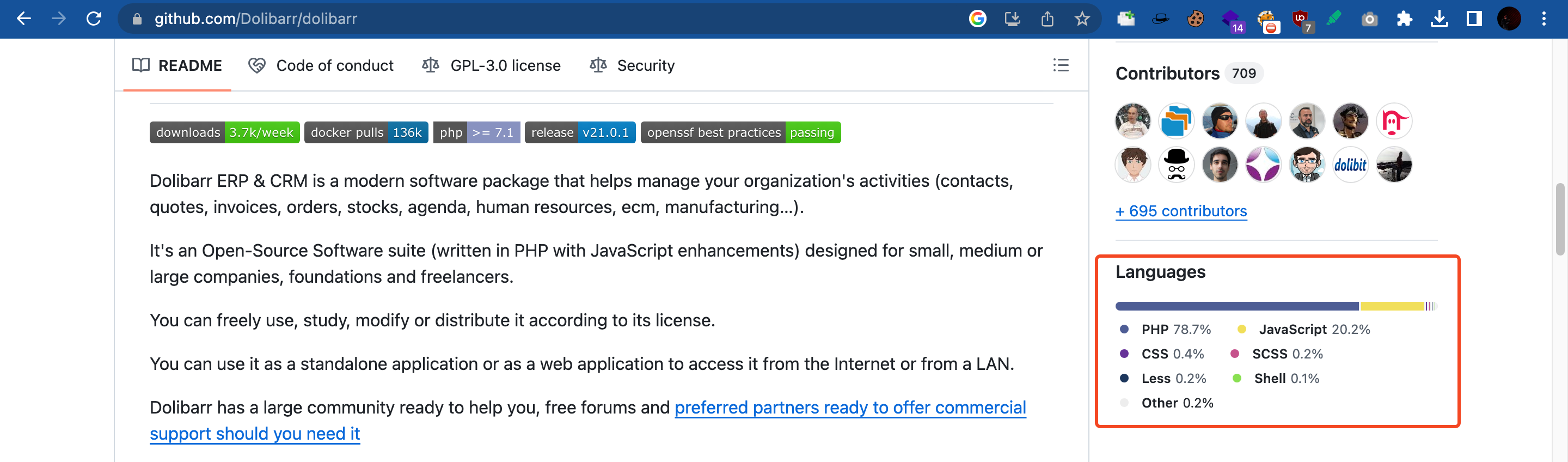This screenshot has width=1568, height=462.
Task: Click the first mail extension icon
Action: pos(1126,19)
